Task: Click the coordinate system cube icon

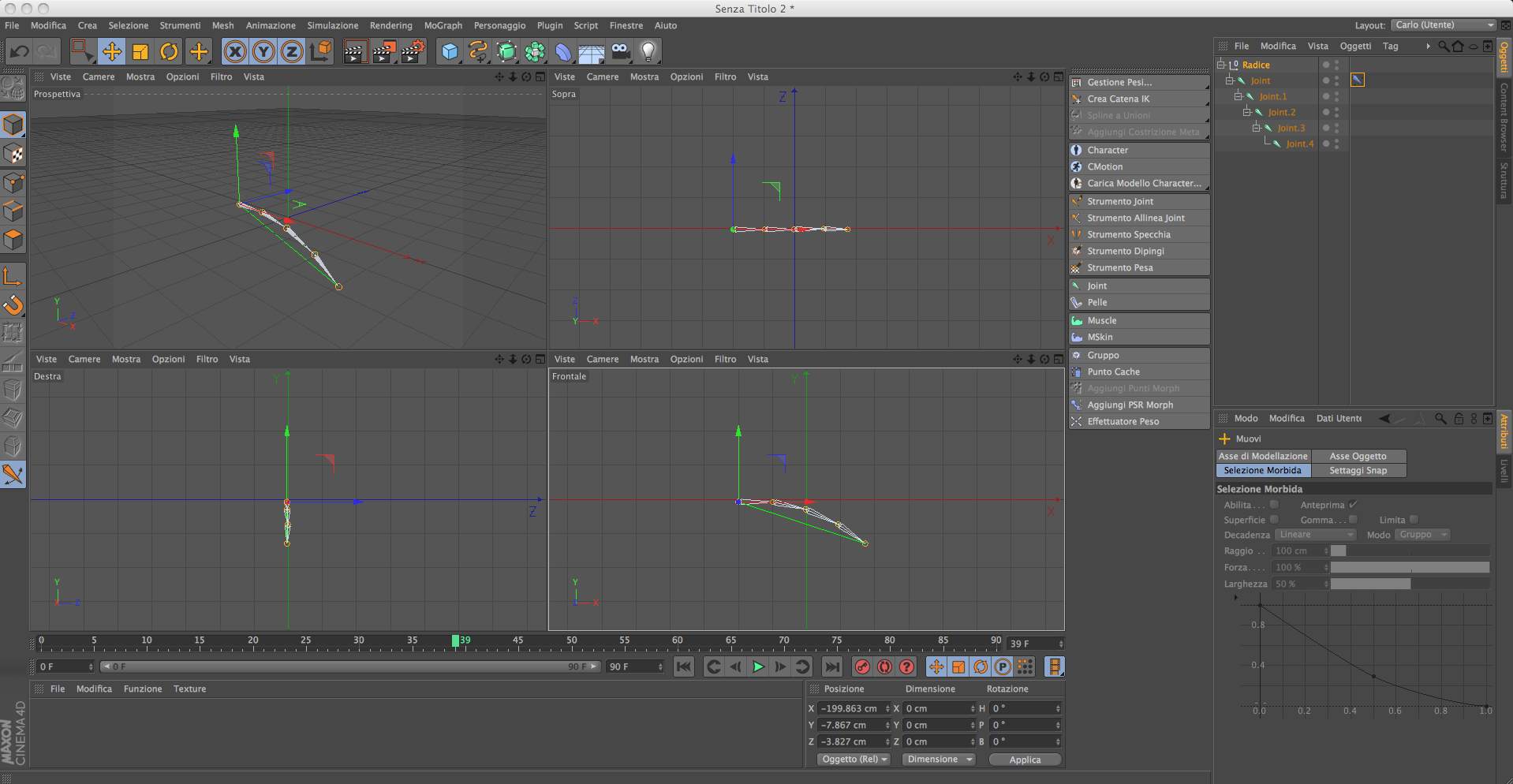Action: [321, 52]
